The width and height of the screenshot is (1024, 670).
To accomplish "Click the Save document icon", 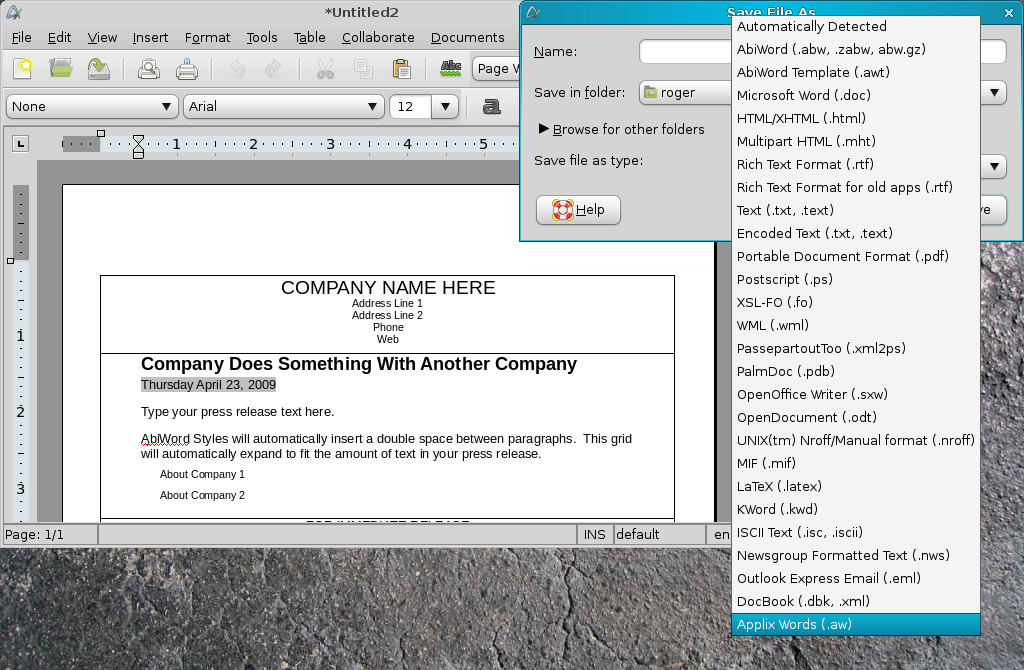I will click(99, 69).
